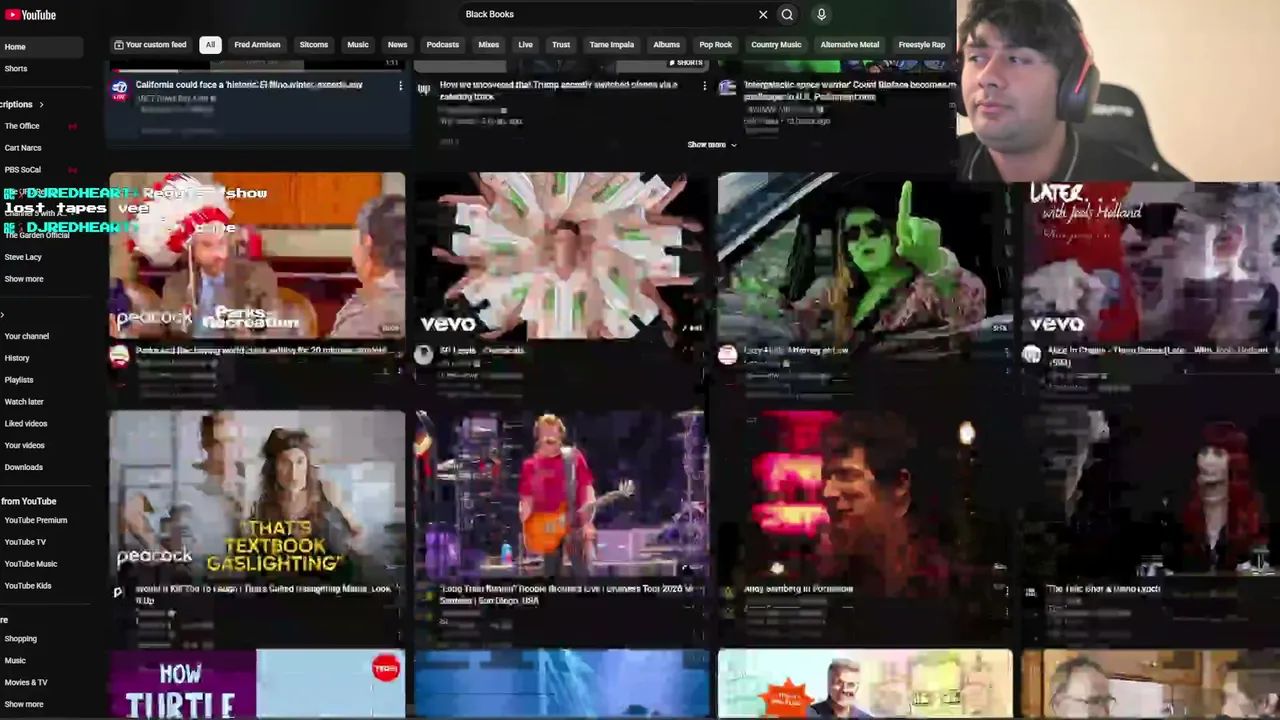Expand the Show more chevron below the news row
Viewport: 1280px width, 720px height.
pos(712,145)
